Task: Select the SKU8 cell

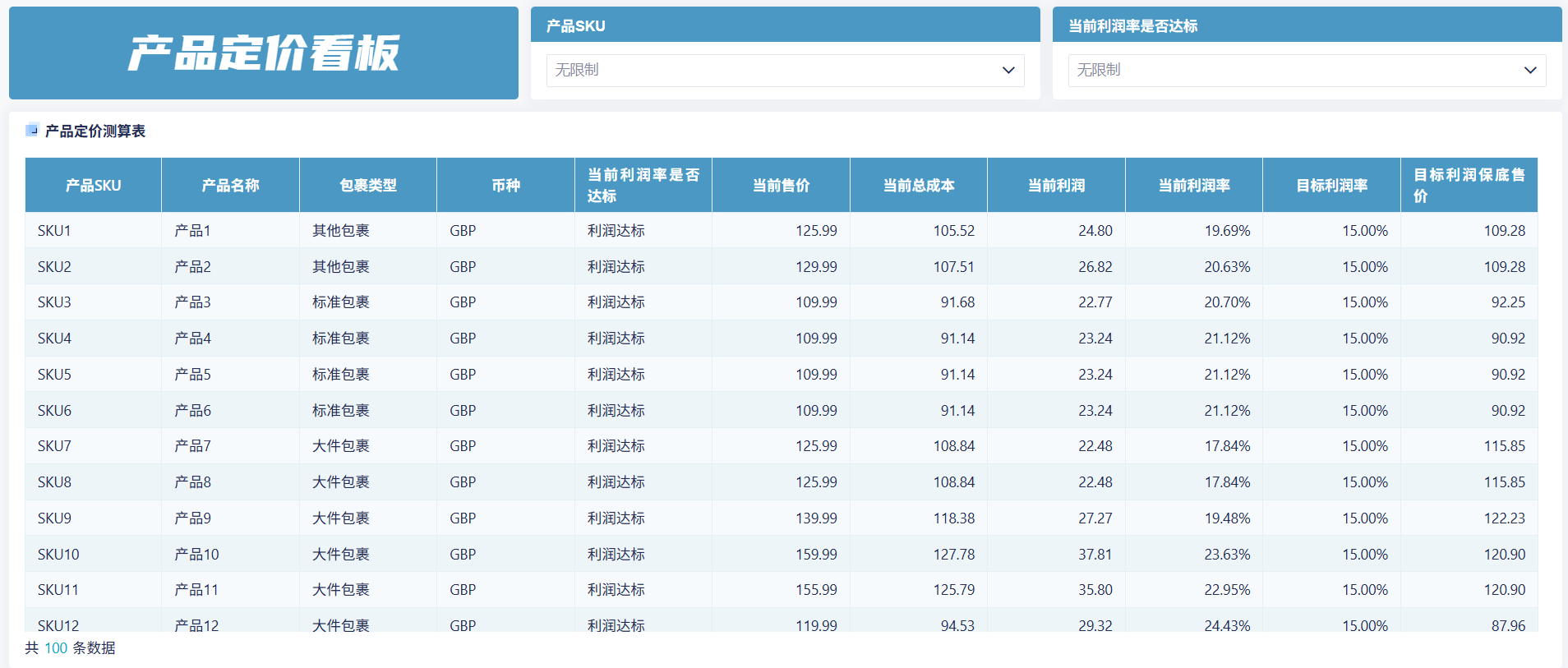Action: 94,482
